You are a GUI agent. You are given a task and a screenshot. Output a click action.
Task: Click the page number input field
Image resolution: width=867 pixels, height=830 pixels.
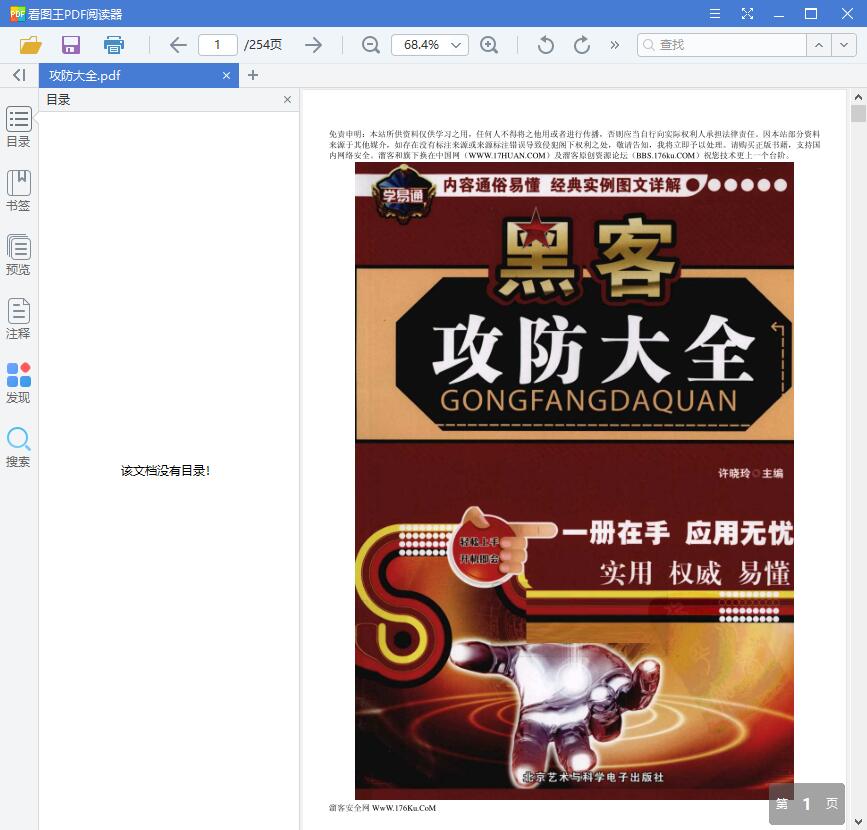click(218, 45)
